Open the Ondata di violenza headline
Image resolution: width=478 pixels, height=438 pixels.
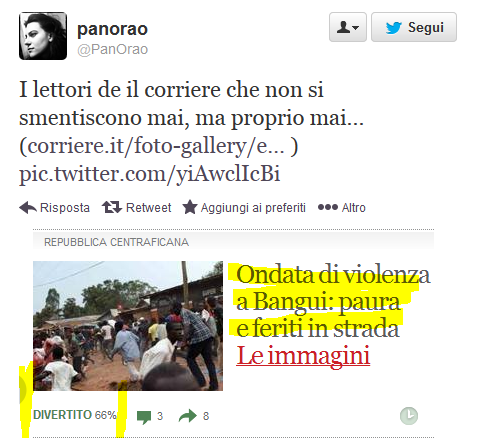pyautogui.click(x=333, y=301)
